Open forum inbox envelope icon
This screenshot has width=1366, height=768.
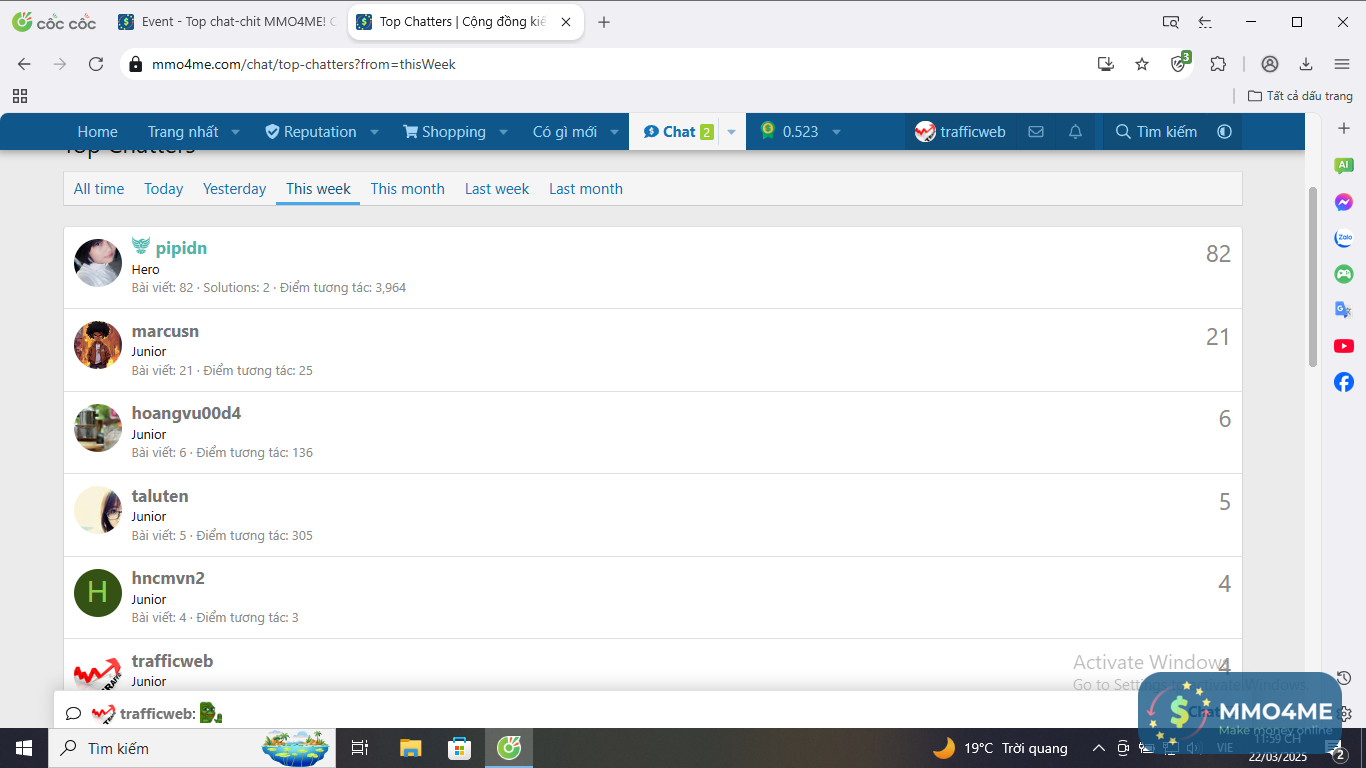(1036, 132)
